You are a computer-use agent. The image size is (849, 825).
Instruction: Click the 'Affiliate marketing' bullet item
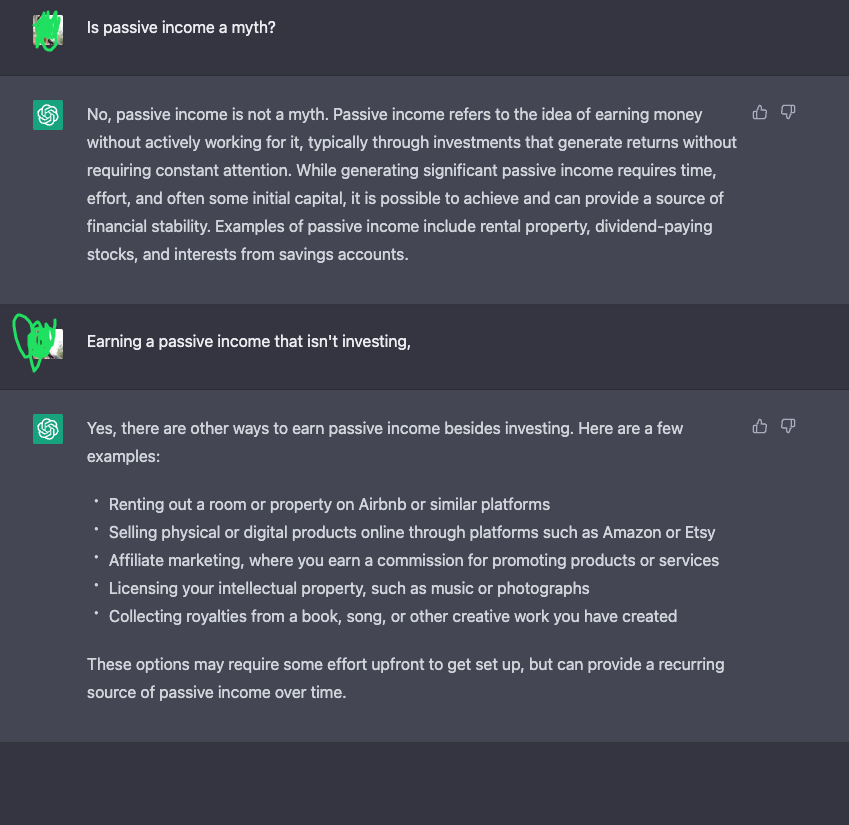pos(414,560)
